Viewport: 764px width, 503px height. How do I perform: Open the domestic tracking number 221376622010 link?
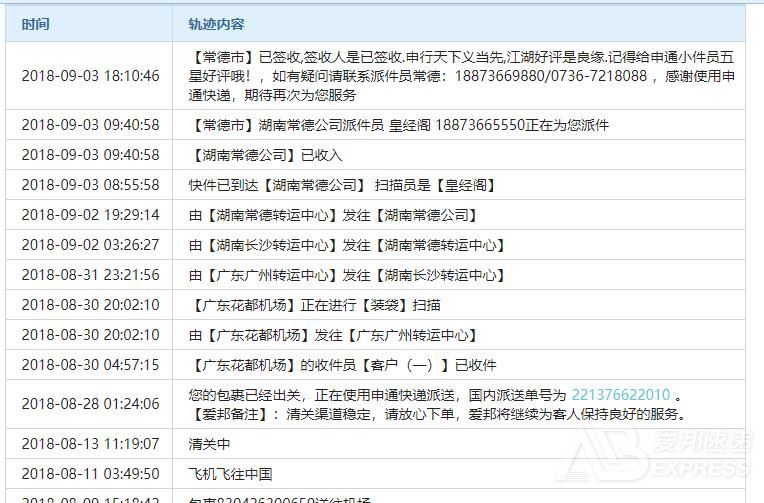coord(620,395)
